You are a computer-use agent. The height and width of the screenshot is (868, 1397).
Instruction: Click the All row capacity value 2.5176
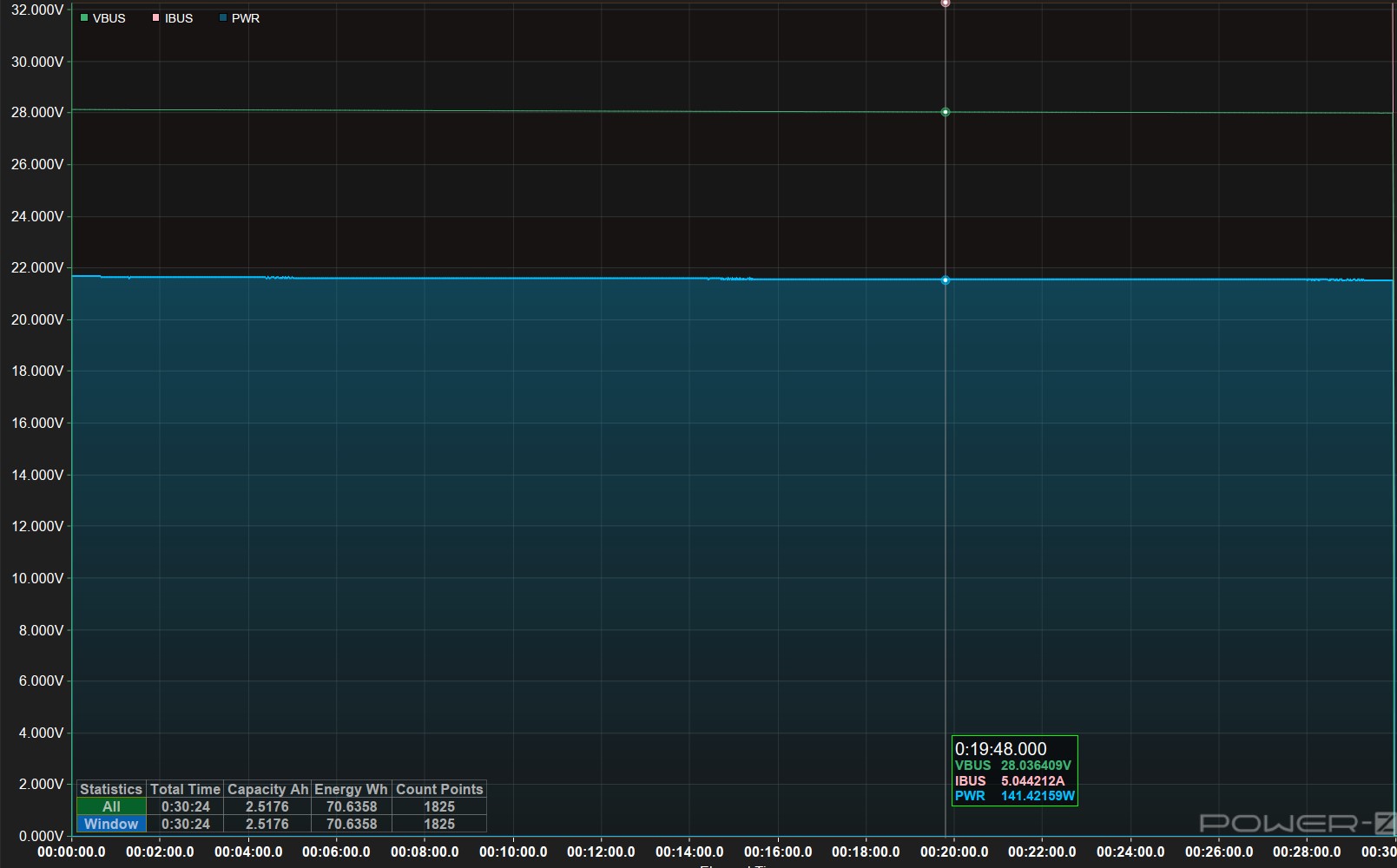(267, 806)
